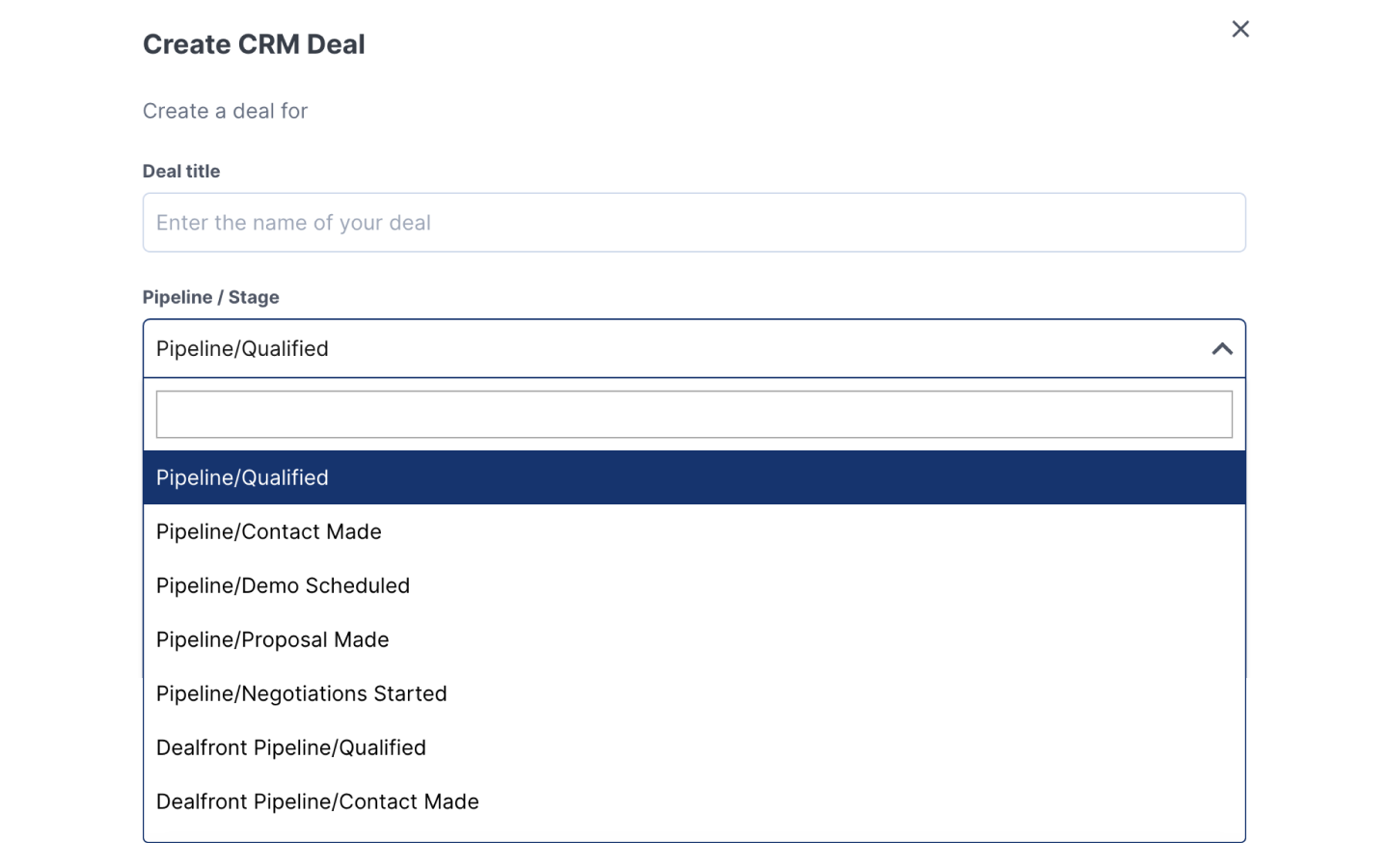Click the "Create a deal for" subtitle text
Viewport: 1389px width, 868px height.
pos(225,111)
